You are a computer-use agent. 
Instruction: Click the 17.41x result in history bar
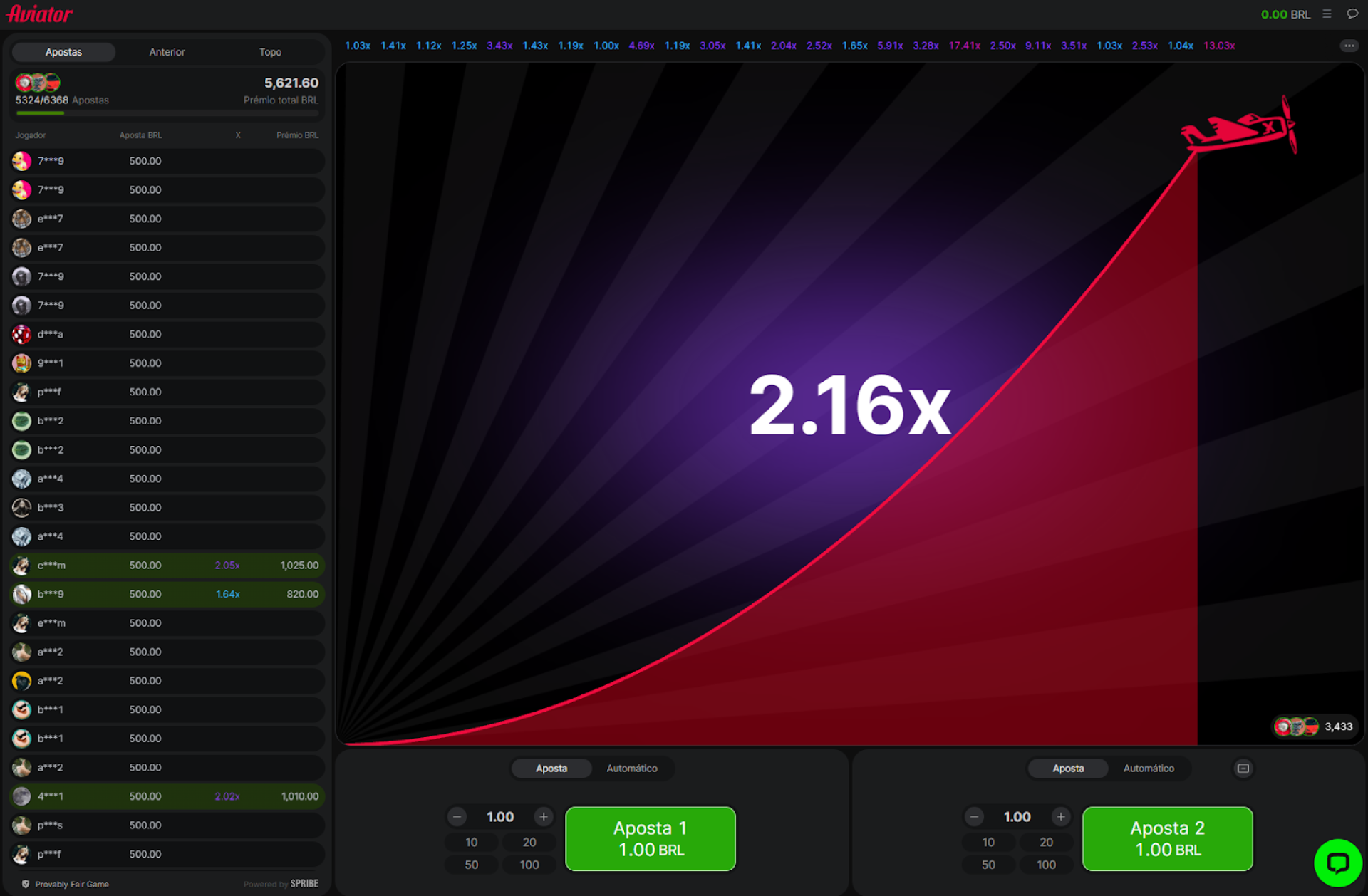click(964, 46)
